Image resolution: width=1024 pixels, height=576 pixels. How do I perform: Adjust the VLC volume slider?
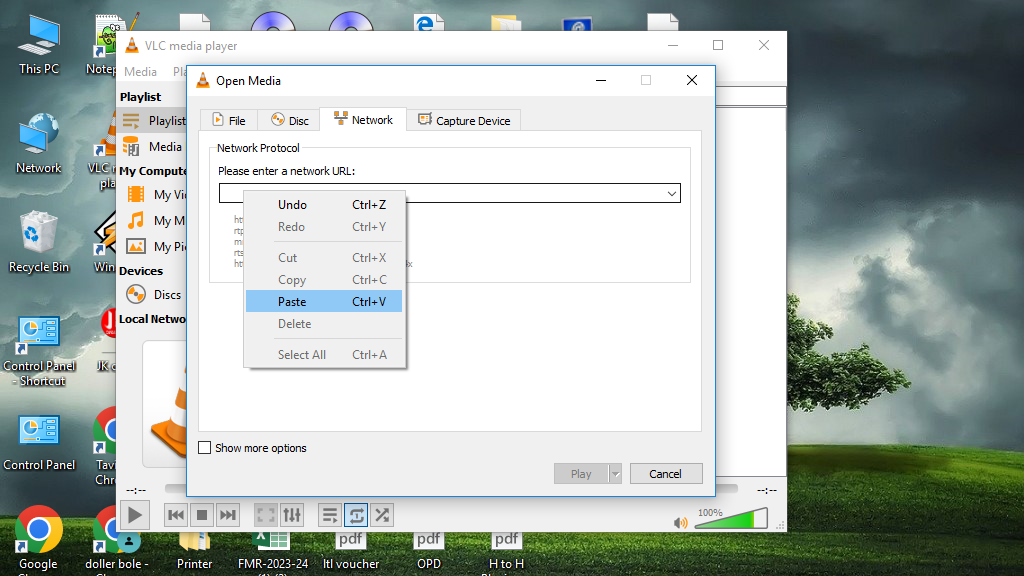731,519
